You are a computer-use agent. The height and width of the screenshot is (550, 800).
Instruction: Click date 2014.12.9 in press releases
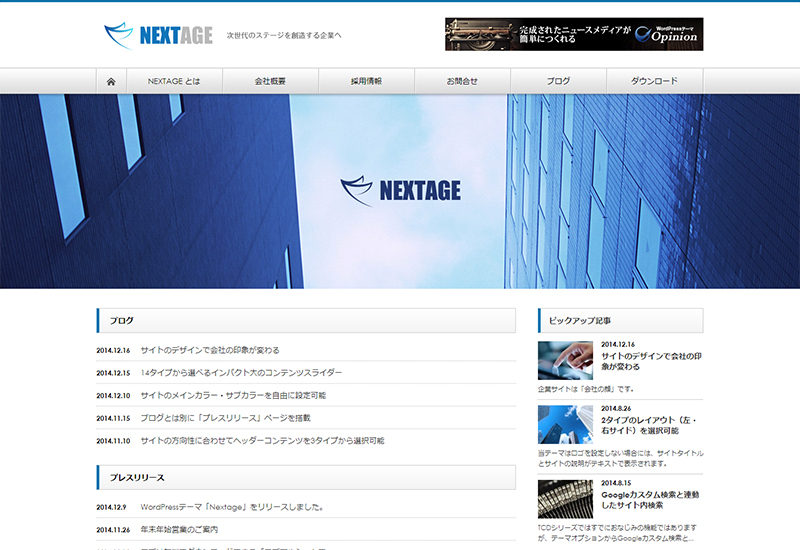point(111,507)
